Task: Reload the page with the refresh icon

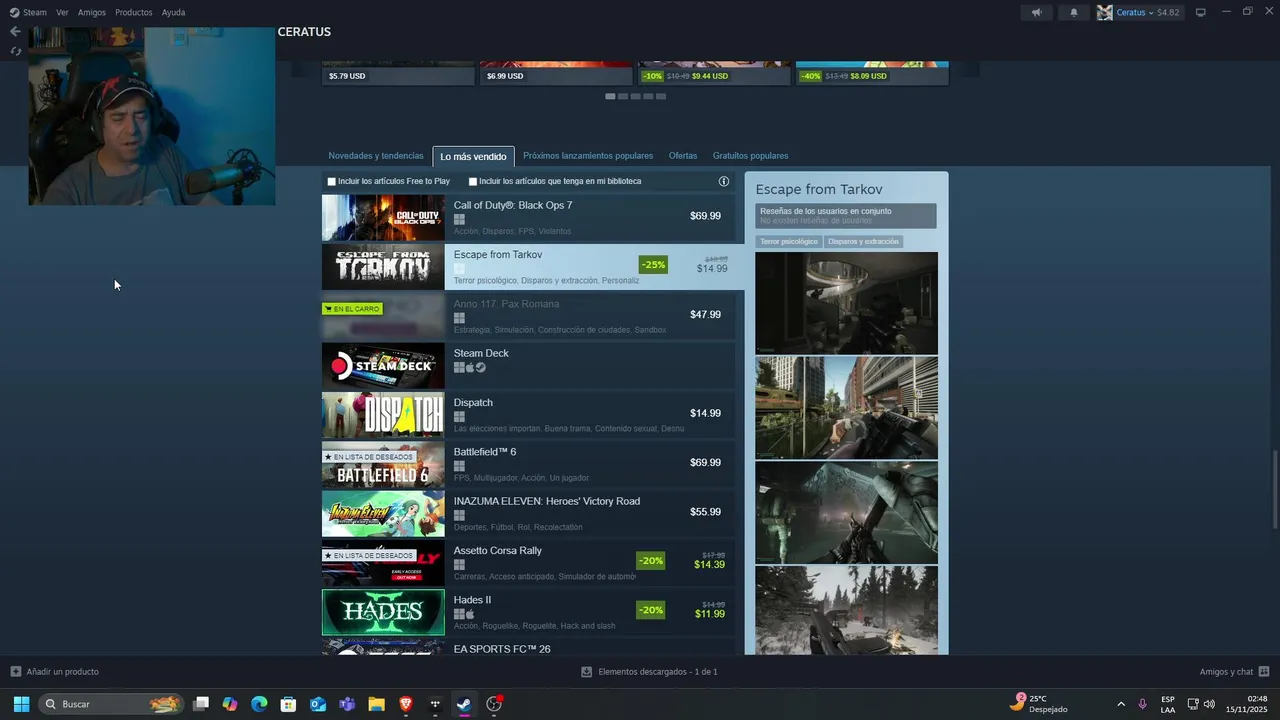Action: point(15,51)
